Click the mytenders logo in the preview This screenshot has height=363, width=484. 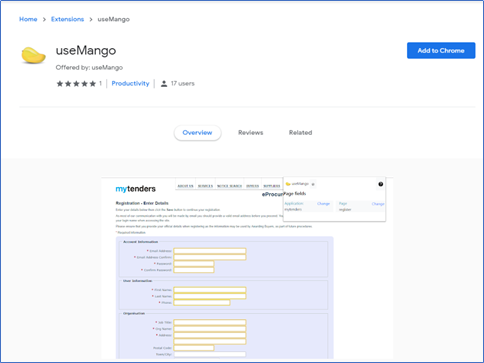click(x=135, y=189)
